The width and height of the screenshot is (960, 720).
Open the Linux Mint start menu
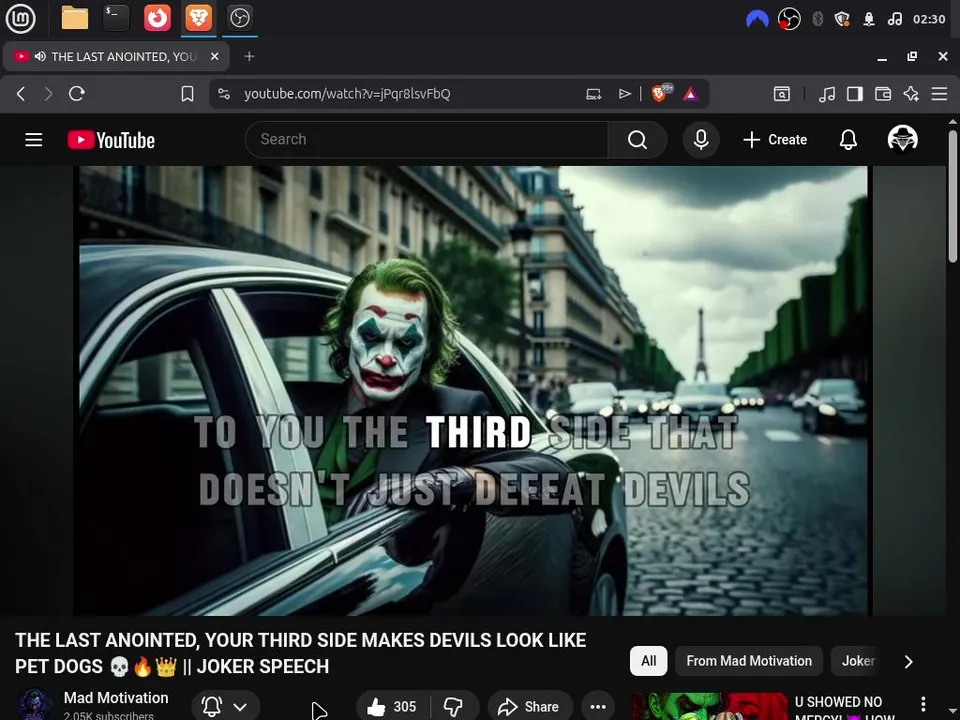click(x=20, y=18)
